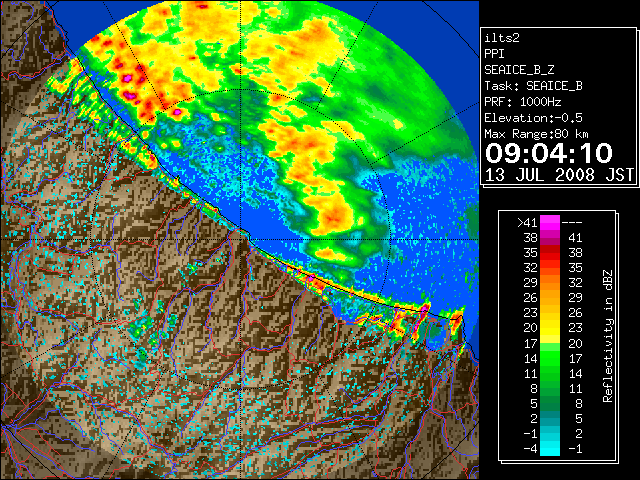Click the magenta >41 legend color swatch
Viewport: 640px width, 480px height.
click(550, 222)
